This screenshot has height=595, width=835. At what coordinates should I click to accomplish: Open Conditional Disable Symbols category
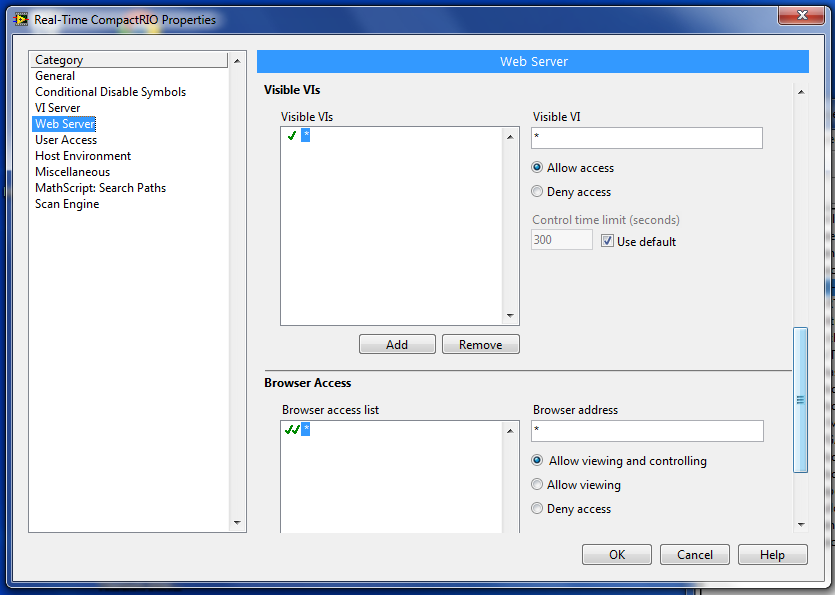(x=110, y=92)
